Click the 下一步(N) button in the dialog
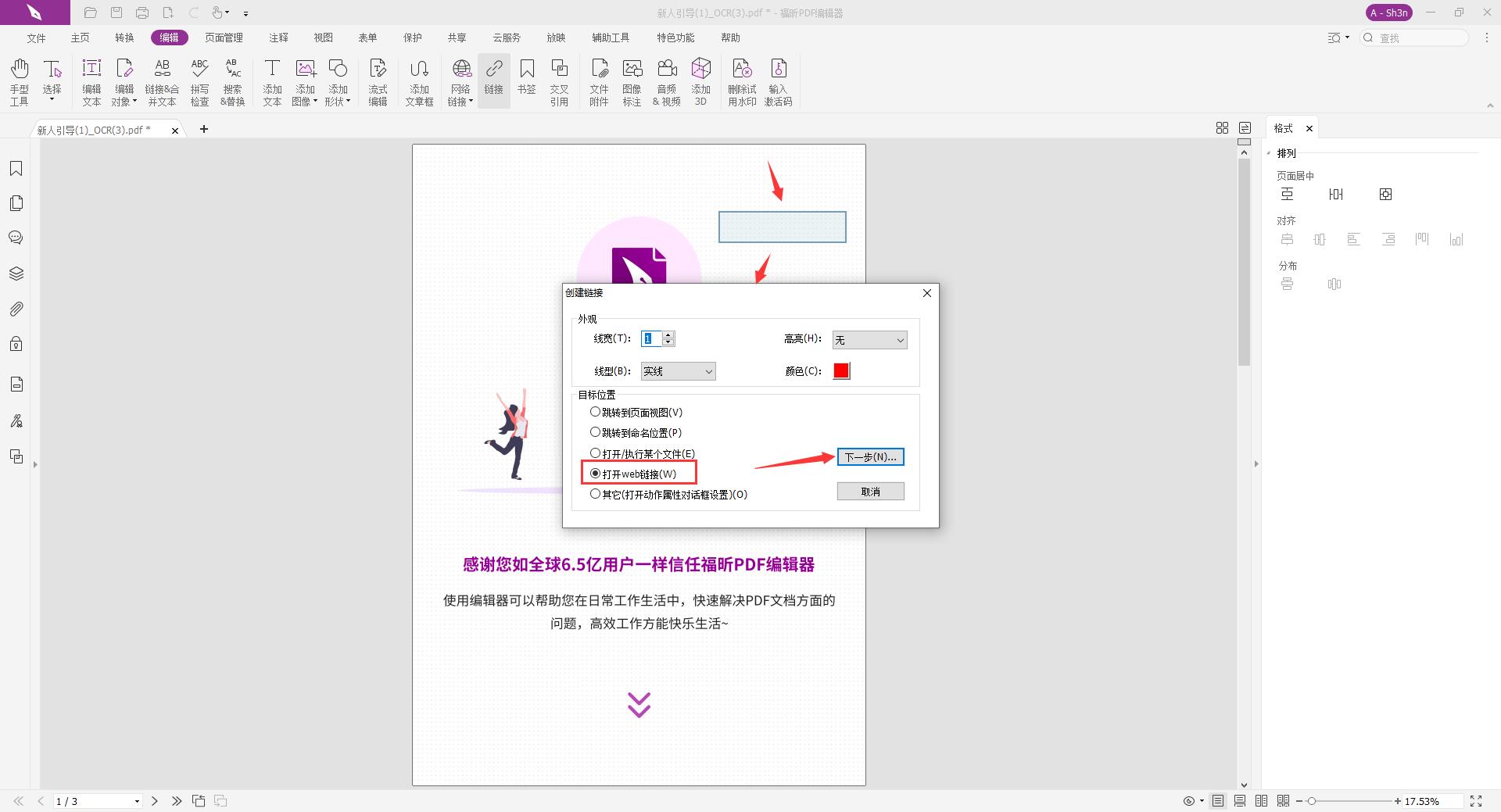This screenshot has height=812, width=1501. pos(870,456)
